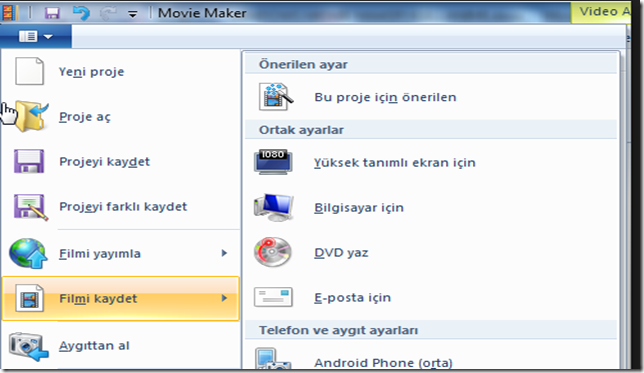The height and width of the screenshot is (373, 644).
Task: Click the Ortak ayarlar section header
Action: (x=431, y=130)
